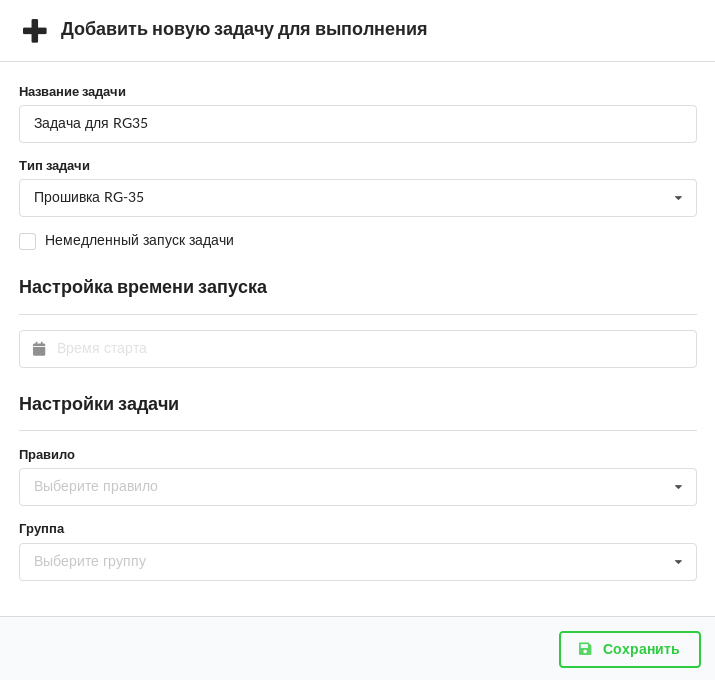
Task: Click the Настройка времени запуска heading
Action: point(143,287)
